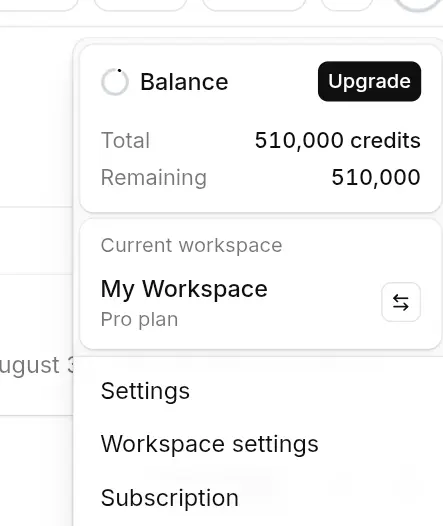Viewport: 443px width, 526px height.
Task: Click the Balance heading
Action: [x=184, y=82]
